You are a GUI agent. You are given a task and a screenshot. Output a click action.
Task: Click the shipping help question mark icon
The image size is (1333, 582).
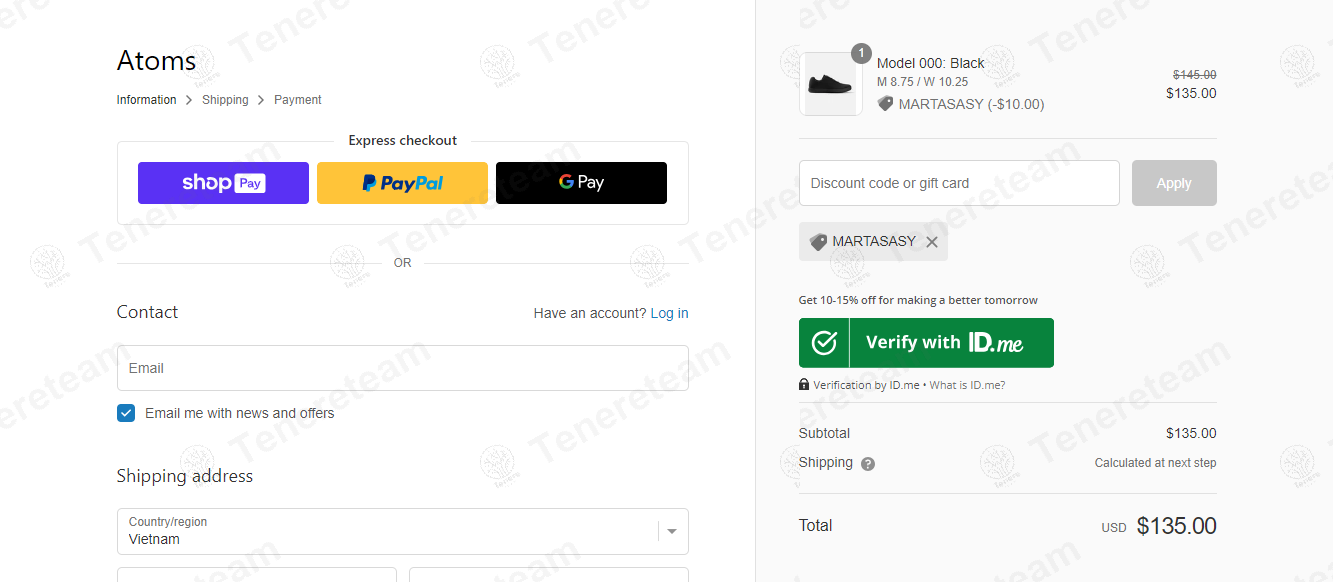(x=868, y=464)
